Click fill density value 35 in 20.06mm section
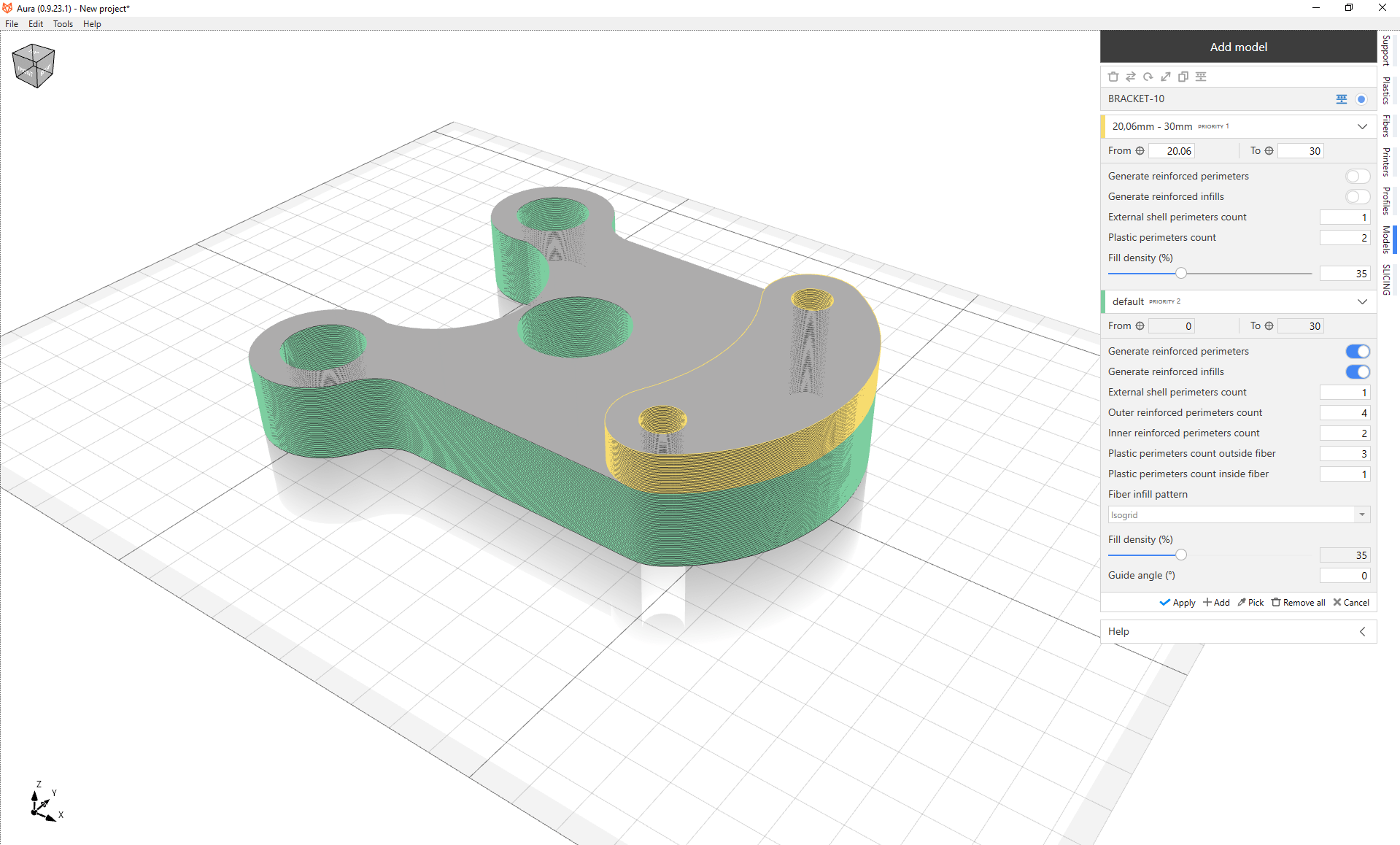The width and height of the screenshot is (1400, 845). click(1345, 274)
